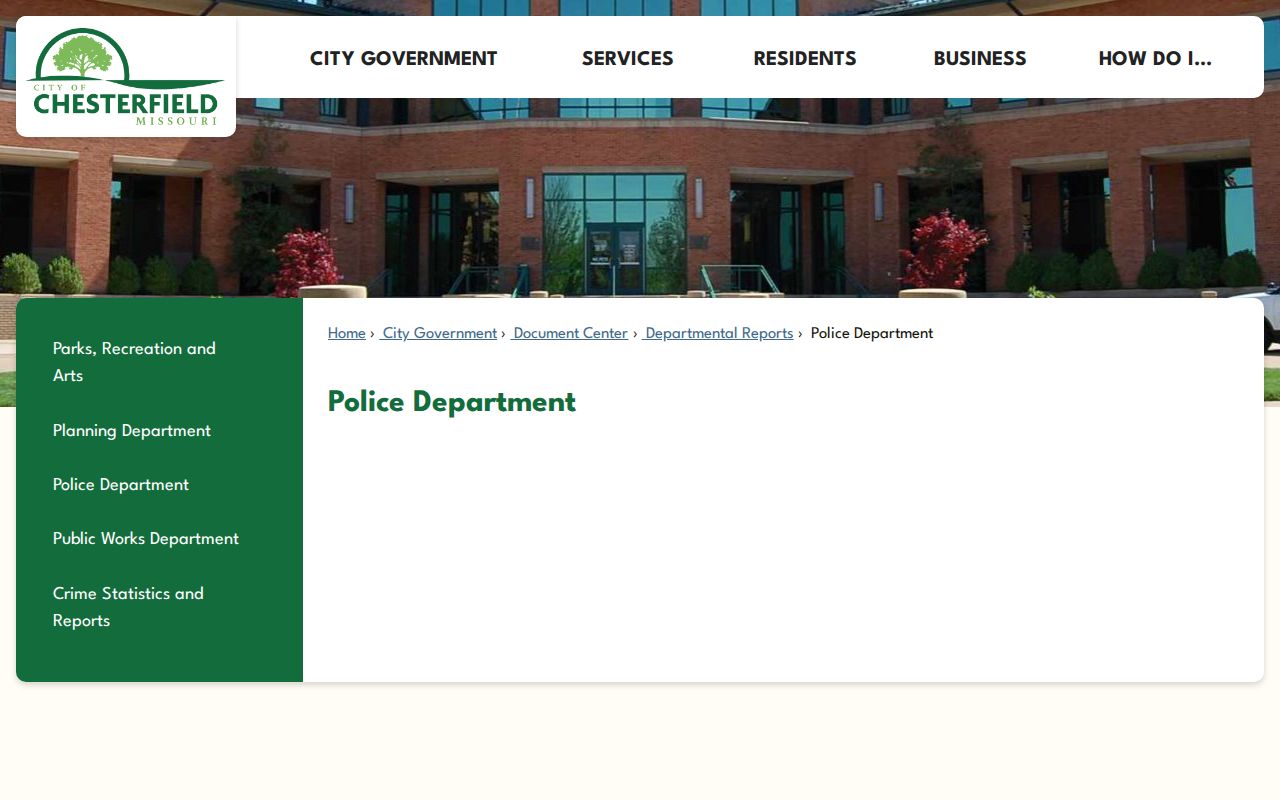Select Police Department in the sidebar
The height and width of the screenshot is (800, 1280).
coord(121,484)
